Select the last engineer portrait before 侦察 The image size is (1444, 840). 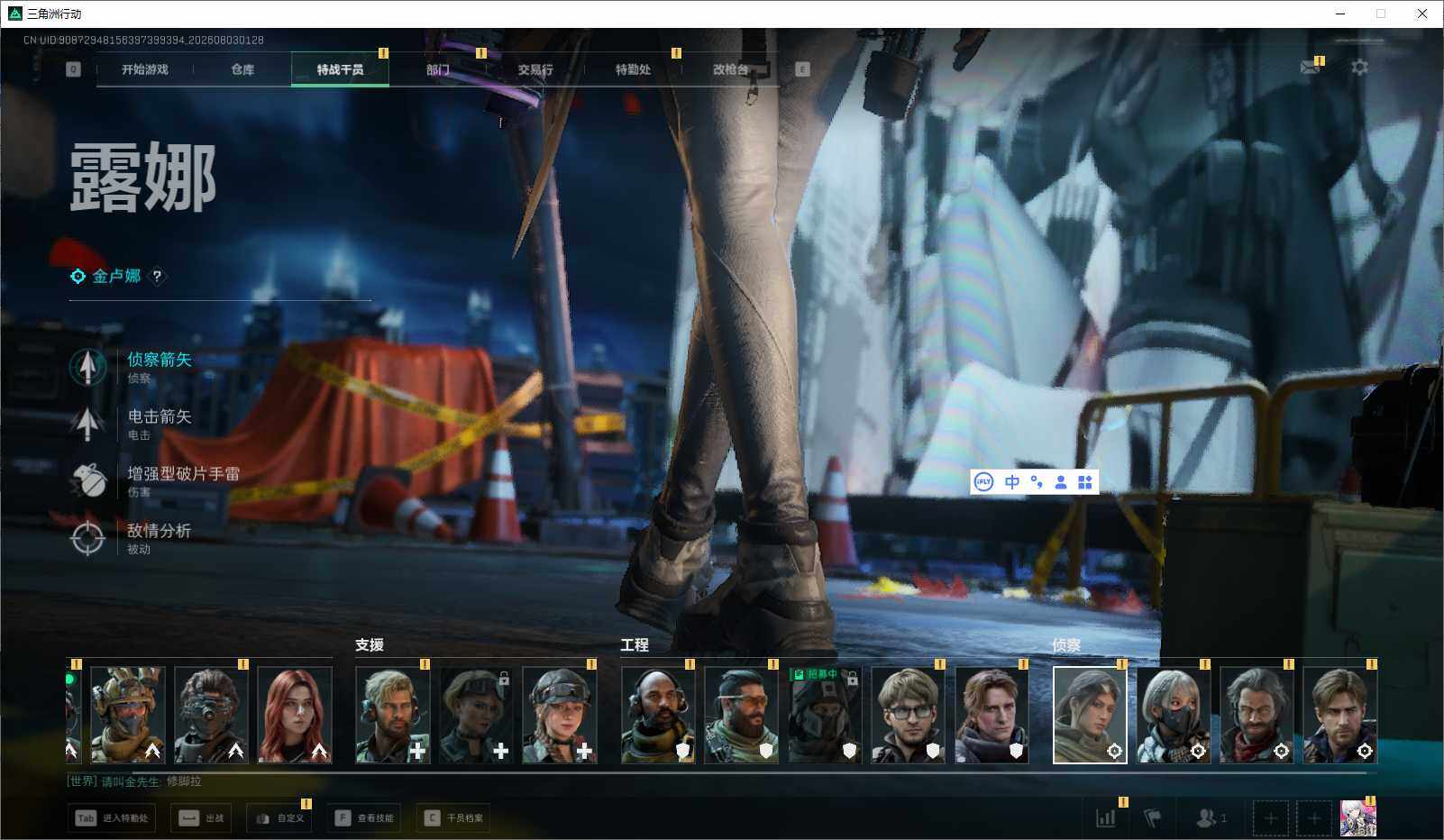pos(992,715)
